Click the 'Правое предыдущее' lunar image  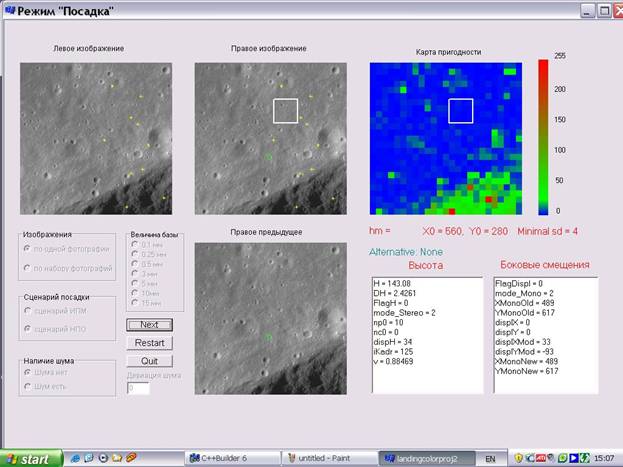point(268,320)
